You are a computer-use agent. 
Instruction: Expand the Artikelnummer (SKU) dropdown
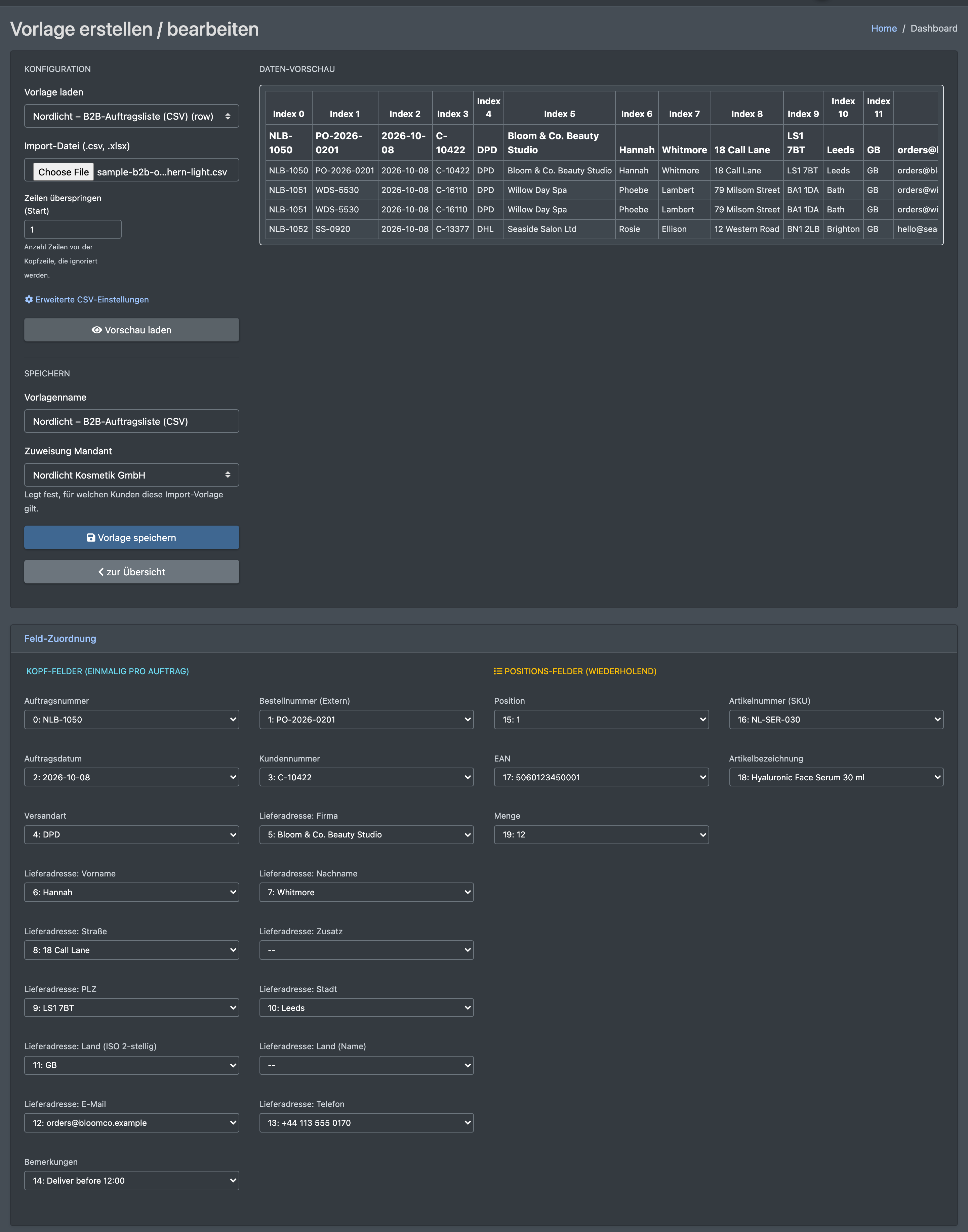[x=836, y=720]
